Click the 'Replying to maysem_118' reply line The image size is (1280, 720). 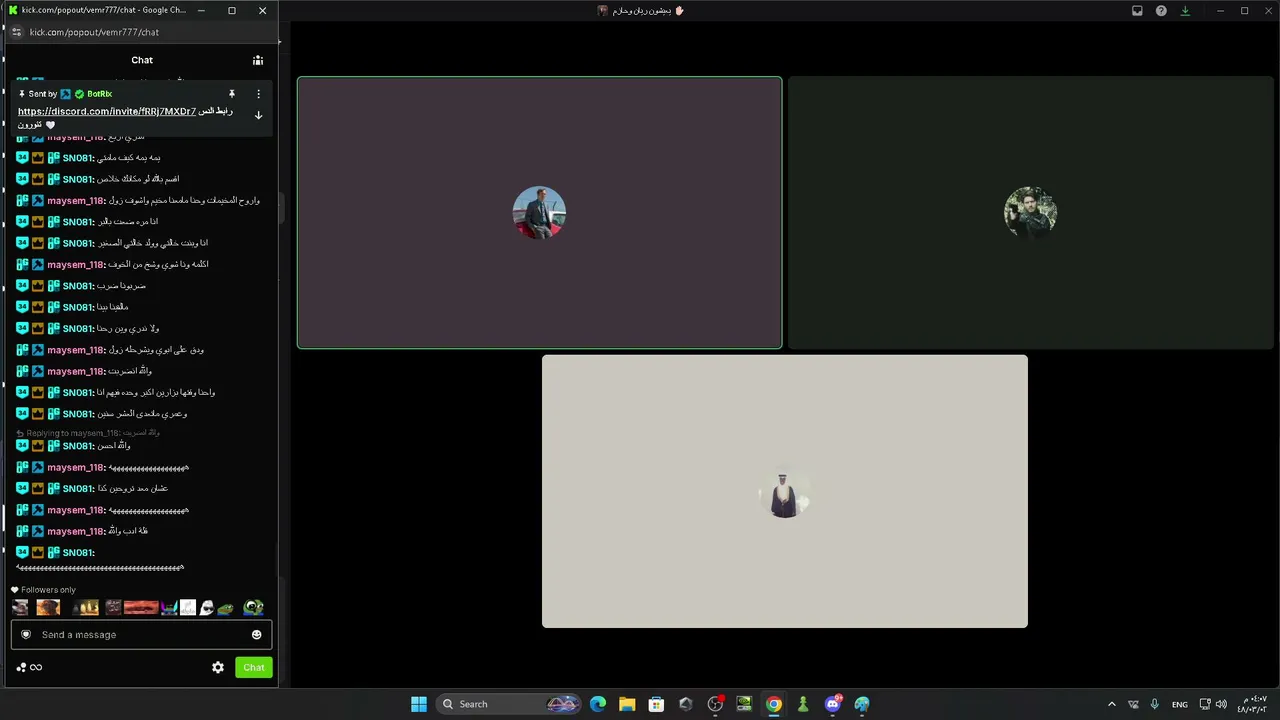pyautogui.click(x=88, y=433)
